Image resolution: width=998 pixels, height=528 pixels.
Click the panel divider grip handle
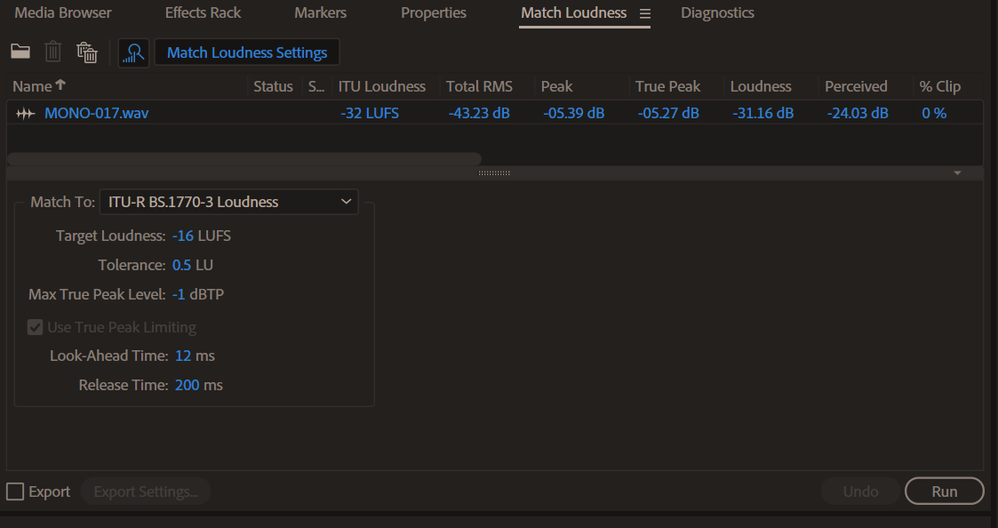(x=494, y=173)
